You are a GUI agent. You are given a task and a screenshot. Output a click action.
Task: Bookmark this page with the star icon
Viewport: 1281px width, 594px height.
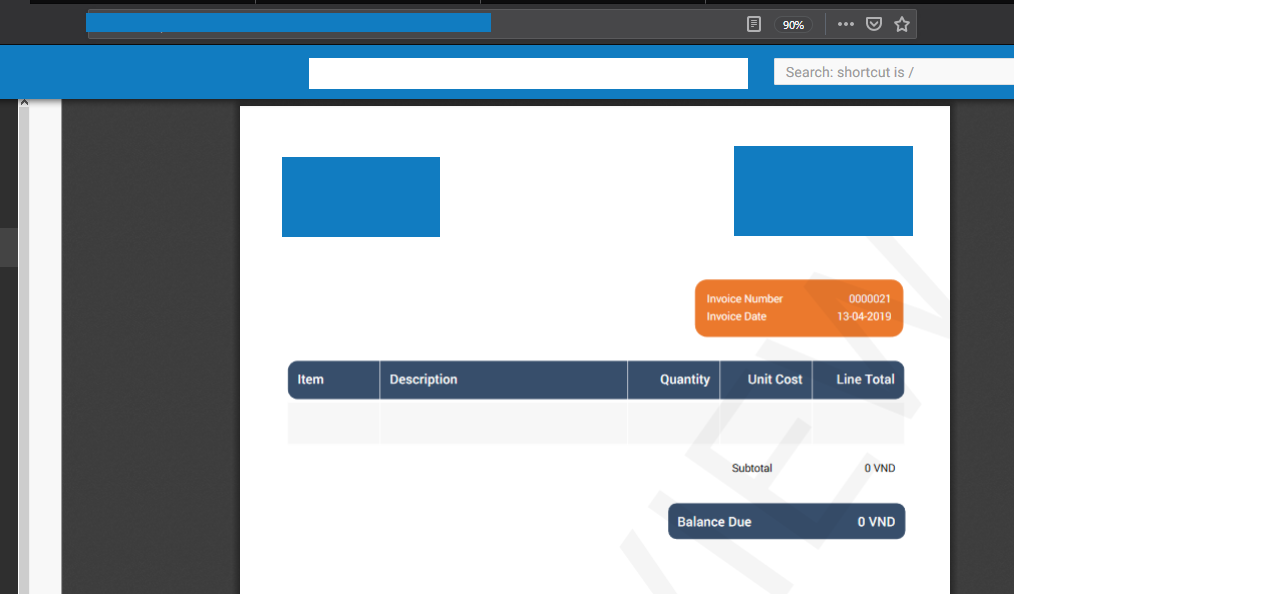click(901, 23)
